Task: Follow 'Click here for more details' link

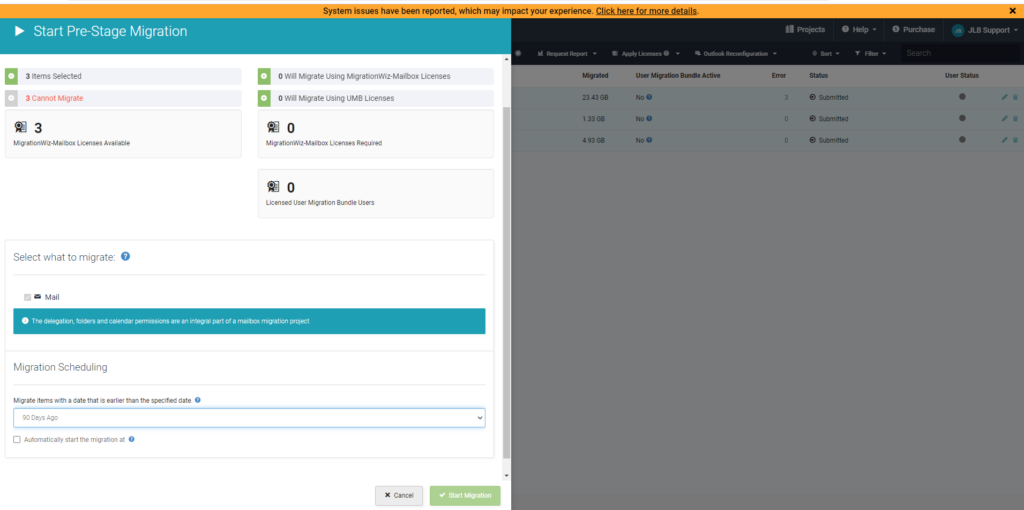Action: pyautogui.click(x=646, y=11)
